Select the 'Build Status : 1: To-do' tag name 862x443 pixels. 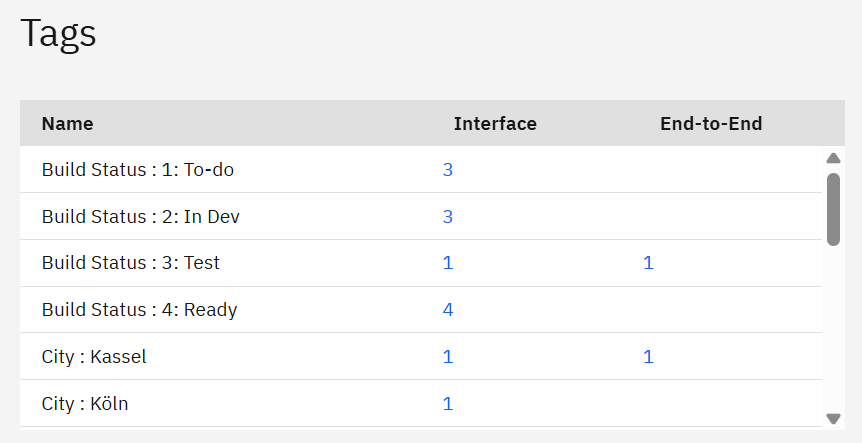[x=138, y=170]
